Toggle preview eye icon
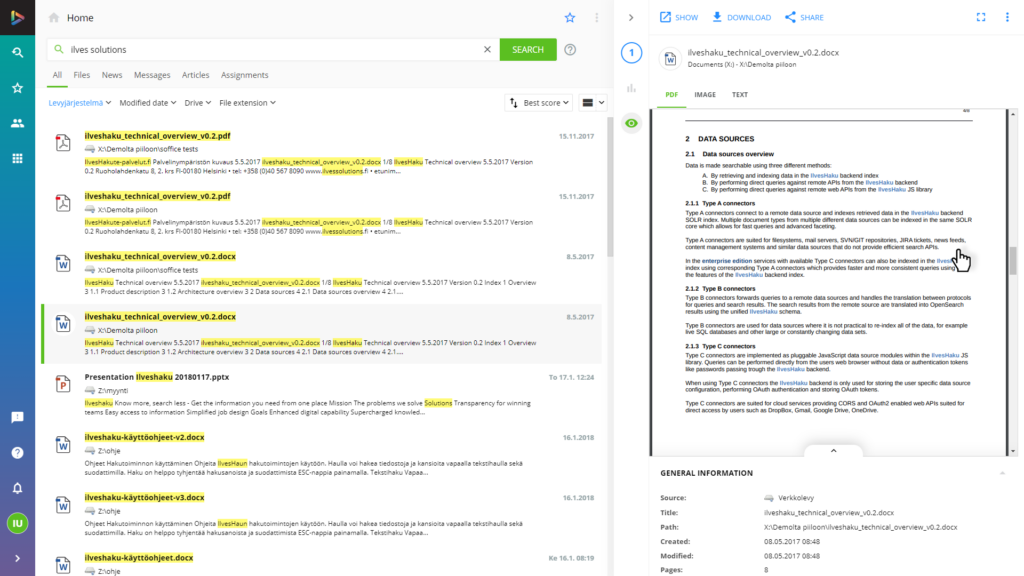This screenshot has height=576, width=1024. pyautogui.click(x=632, y=123)
